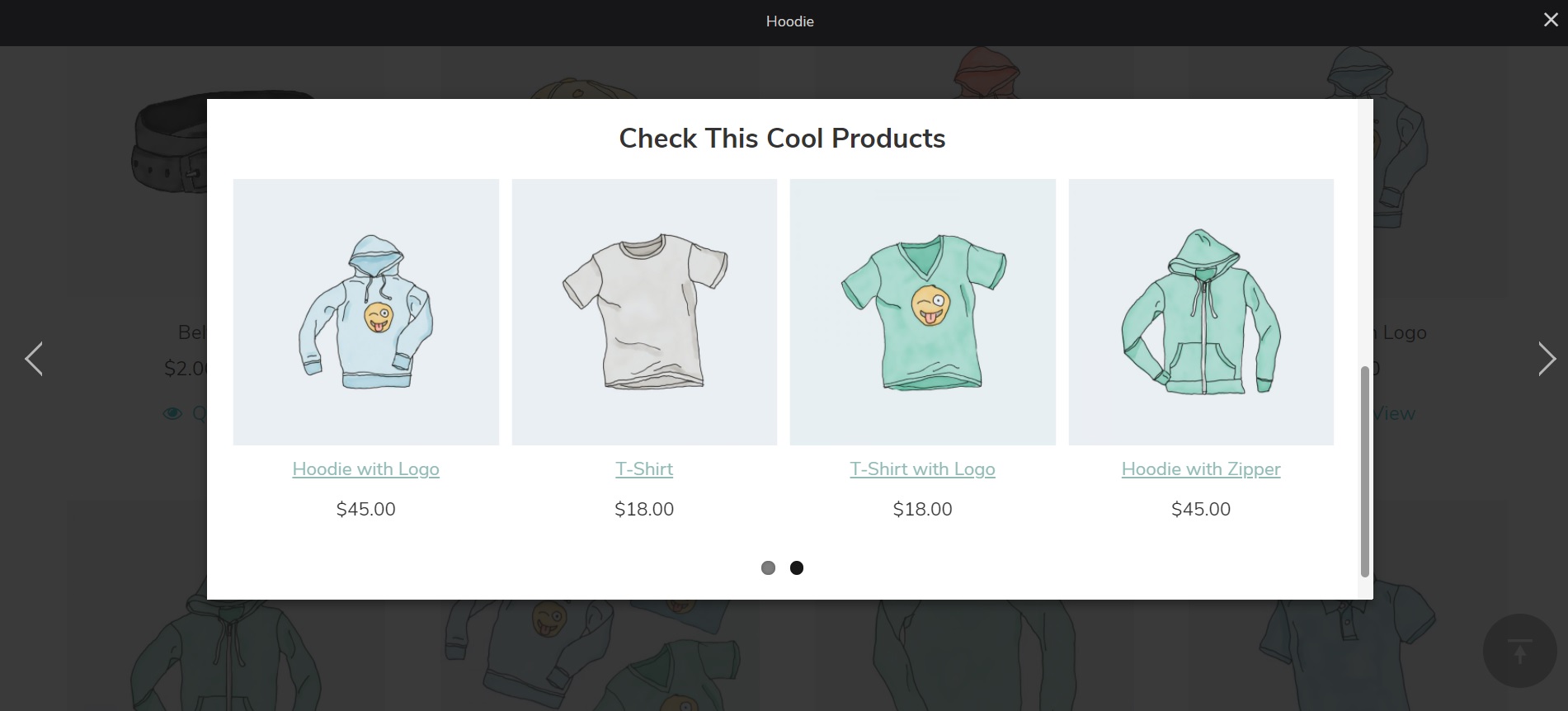1568x711 pixels.
Task: Click the green T-Shirt with Logo image
Action: pos(923,312)
